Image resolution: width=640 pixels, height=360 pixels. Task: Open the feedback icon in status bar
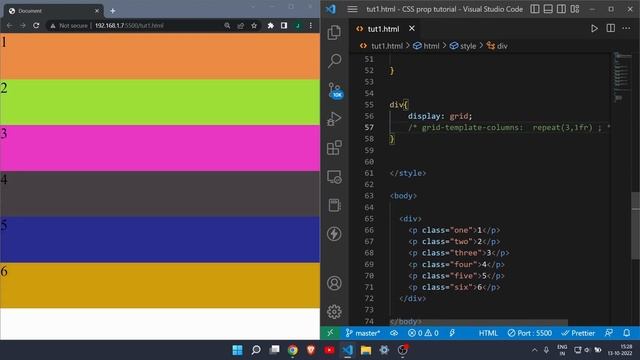click(x=609, y=333)
